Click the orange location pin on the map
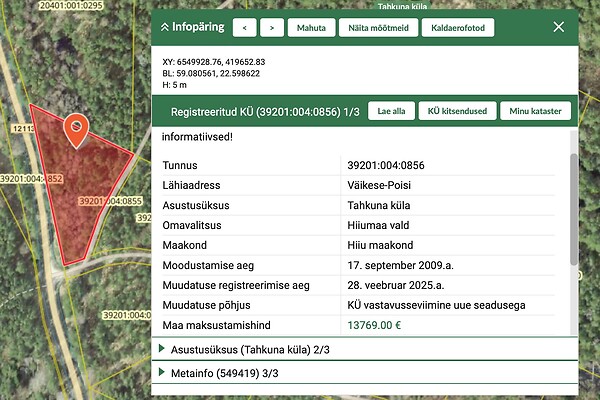 point(75,128)
